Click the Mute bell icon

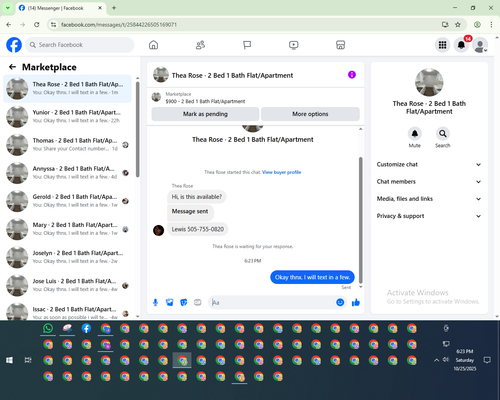415,134
